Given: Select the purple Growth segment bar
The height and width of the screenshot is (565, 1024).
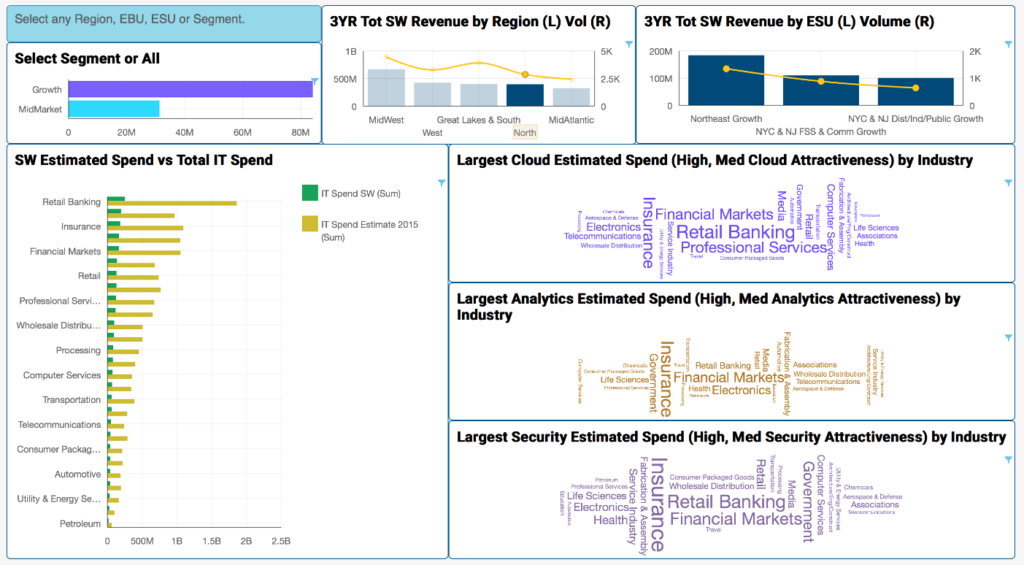Looking at the screenshot, I should coord(190,89).
